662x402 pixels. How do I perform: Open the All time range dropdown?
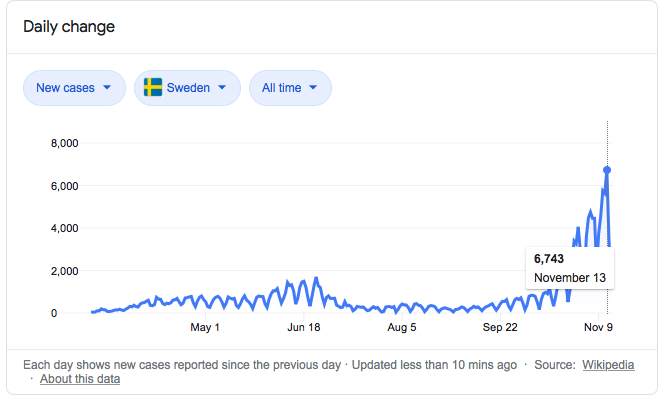[290, 88]
